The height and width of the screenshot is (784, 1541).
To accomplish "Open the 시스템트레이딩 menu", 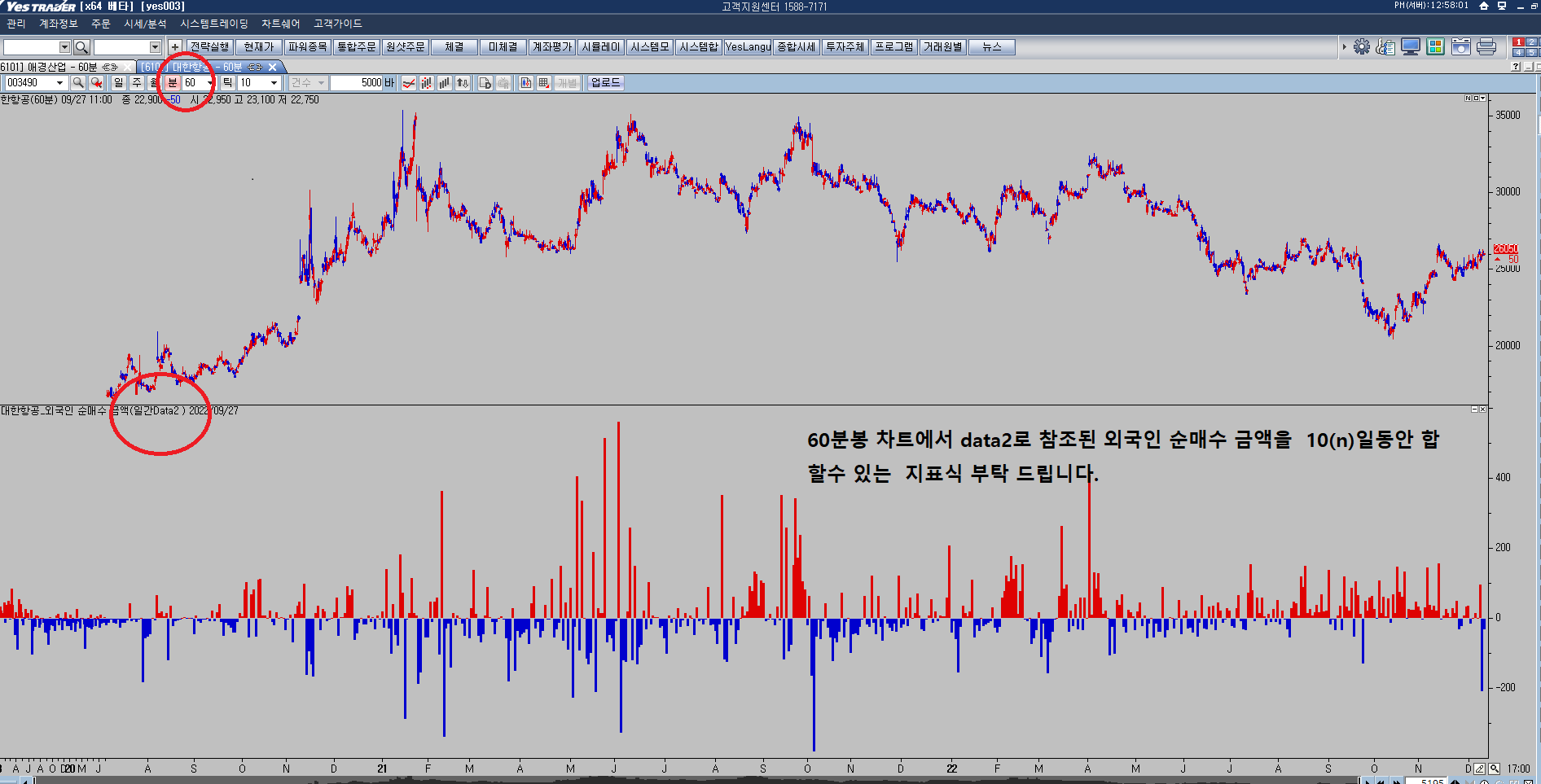I will tap(213, 24).
